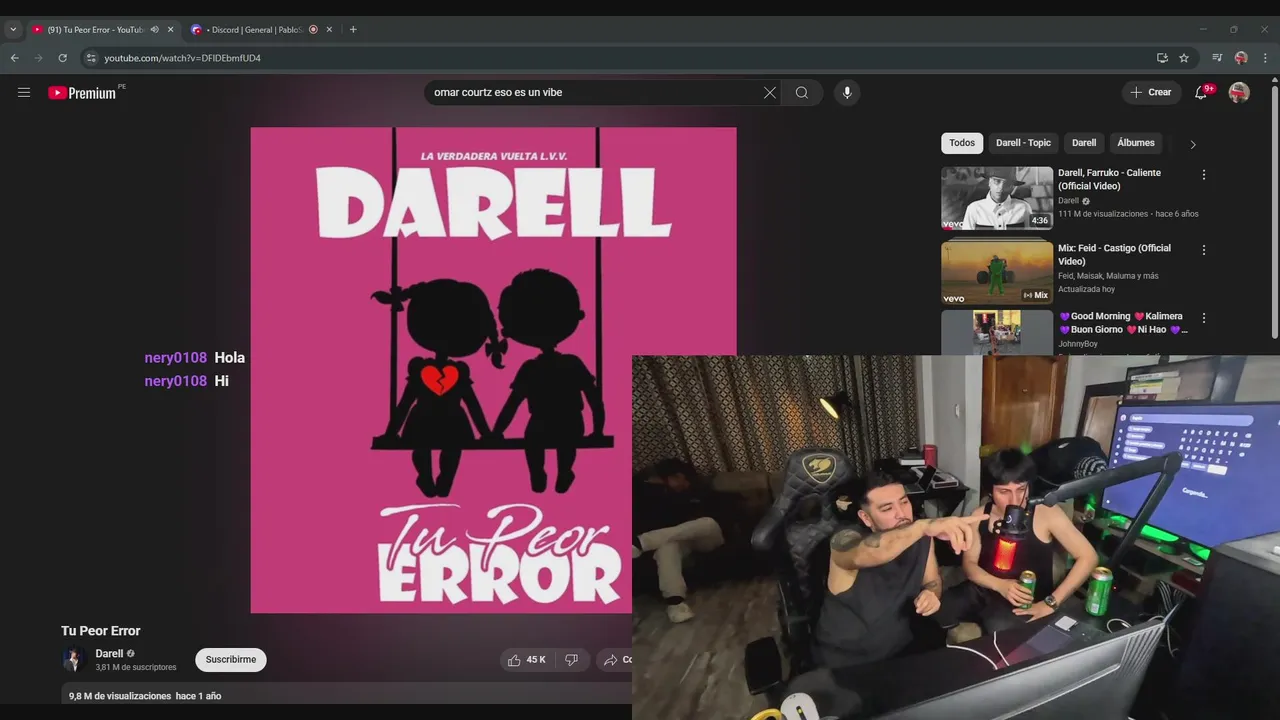Mute the Tu Peor Error tab audio

(x=154, y=30)
